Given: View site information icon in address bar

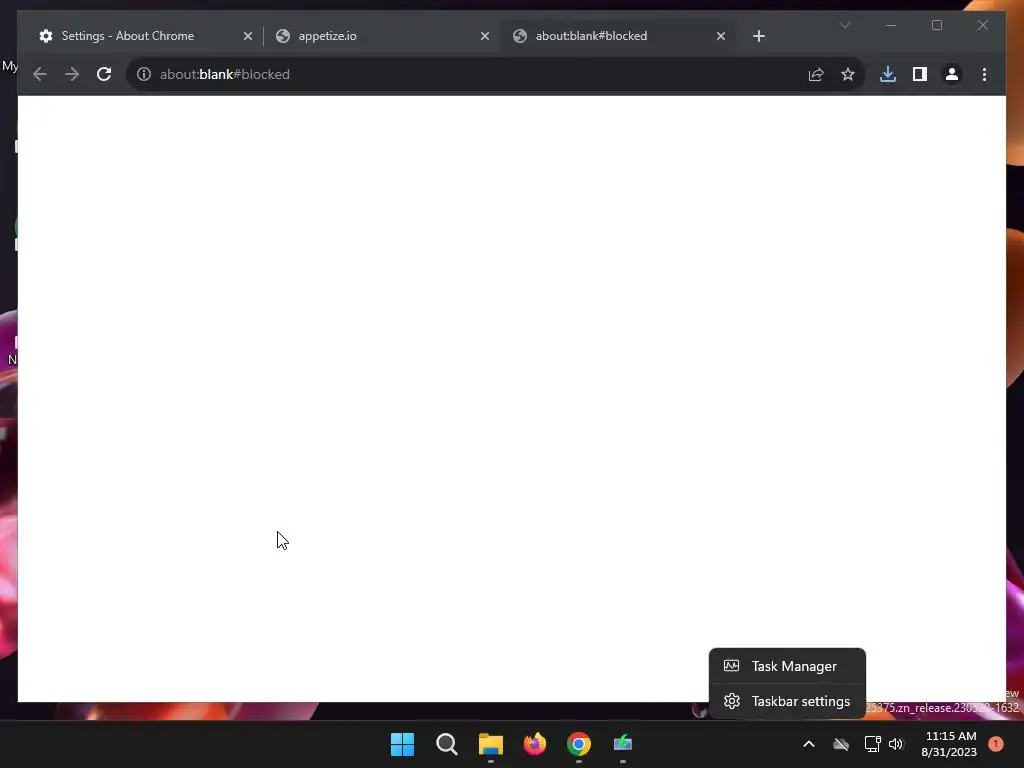Looking at the screenshot, I should coord(144,74).
